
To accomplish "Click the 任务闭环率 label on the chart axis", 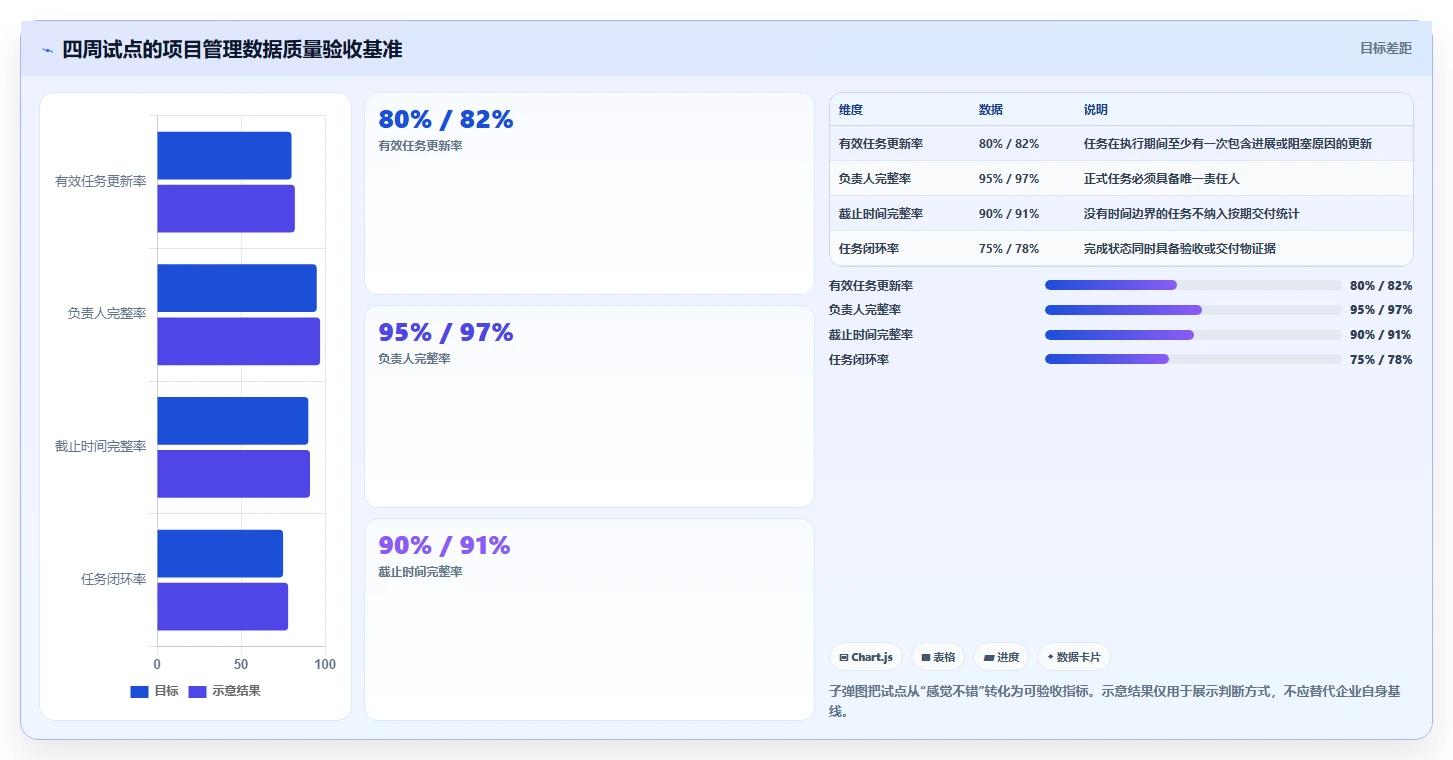I will click(x=114, y=580).
